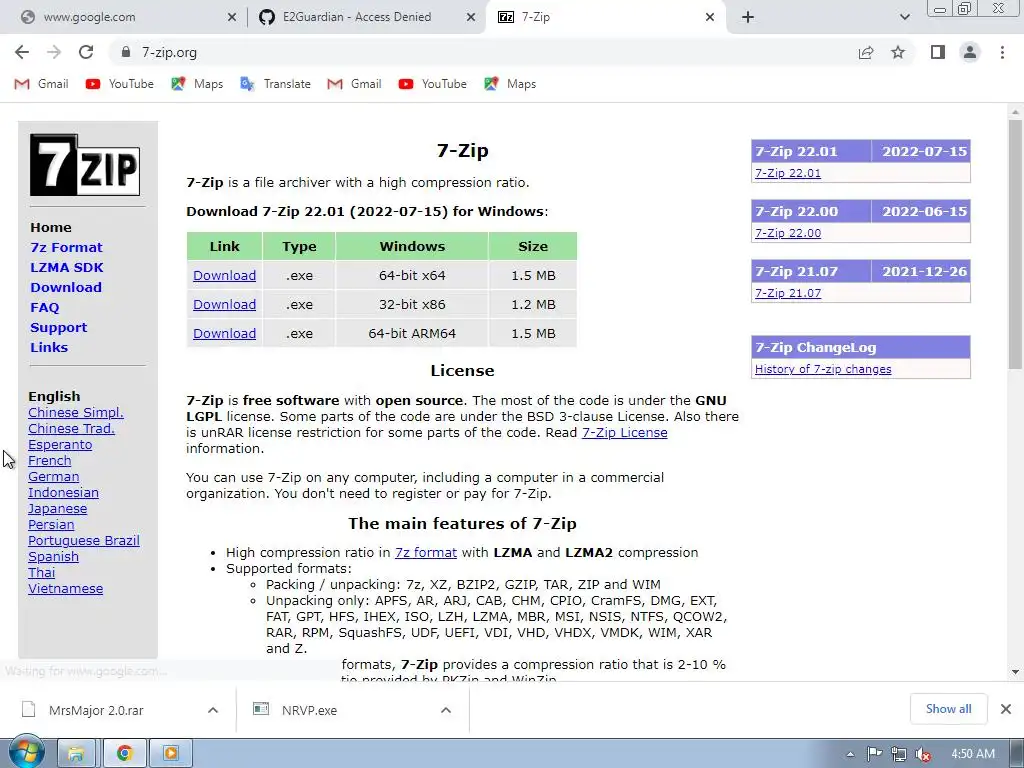Click the padlock site info icon
1024x768 pixels.
(x=126, y=52)
